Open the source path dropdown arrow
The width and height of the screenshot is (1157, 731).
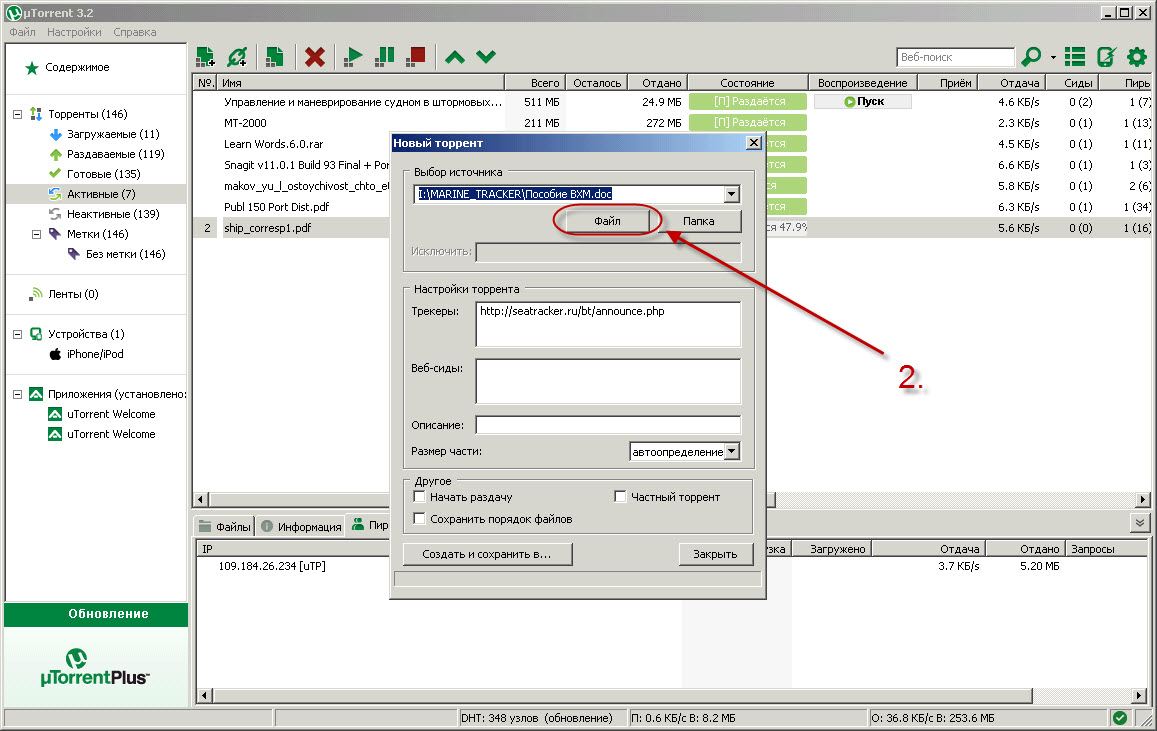[x=732, y=194]
